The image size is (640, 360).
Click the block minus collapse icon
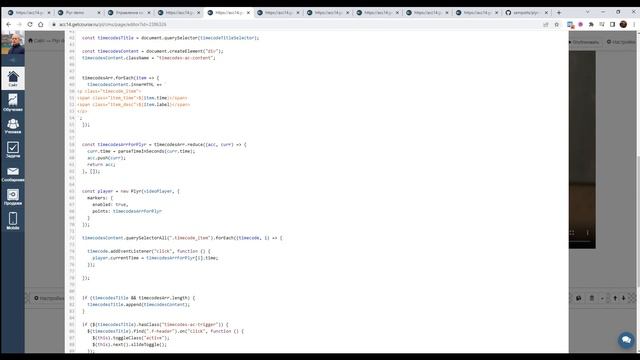(602, 298)
